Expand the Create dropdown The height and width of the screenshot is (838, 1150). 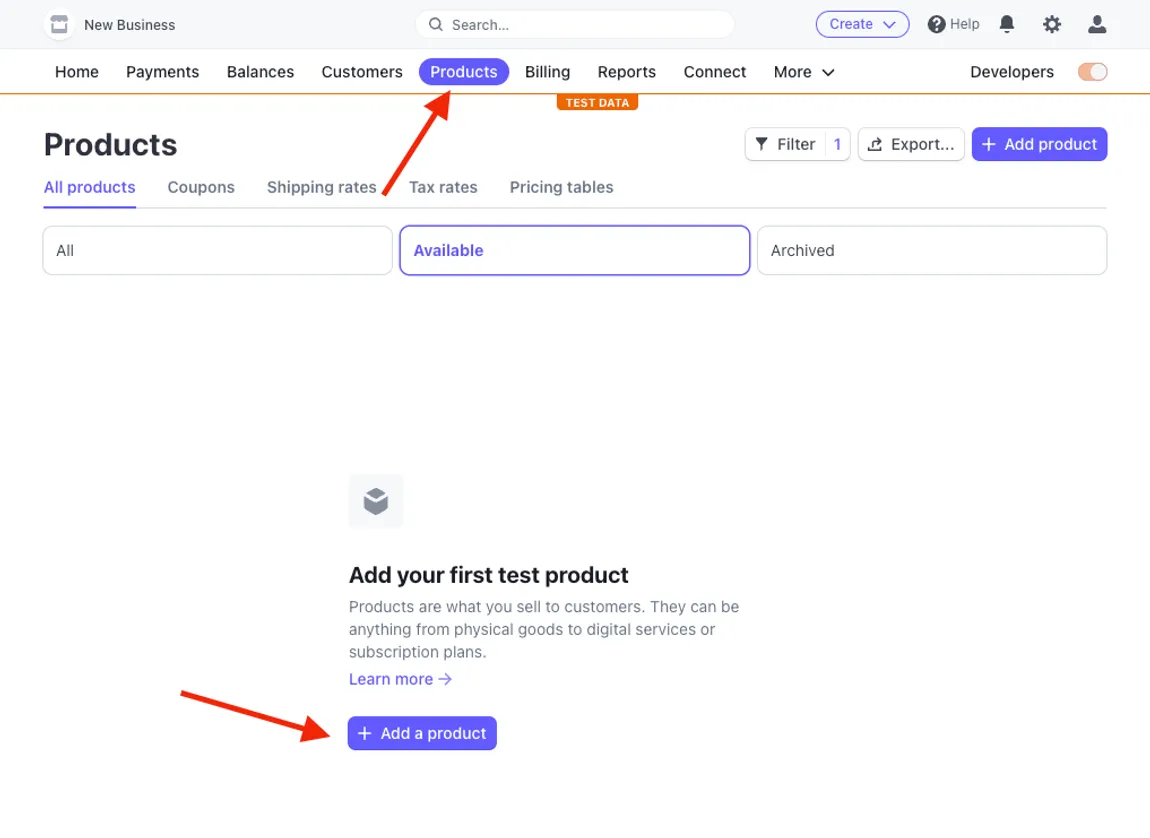tap(862, 24)
